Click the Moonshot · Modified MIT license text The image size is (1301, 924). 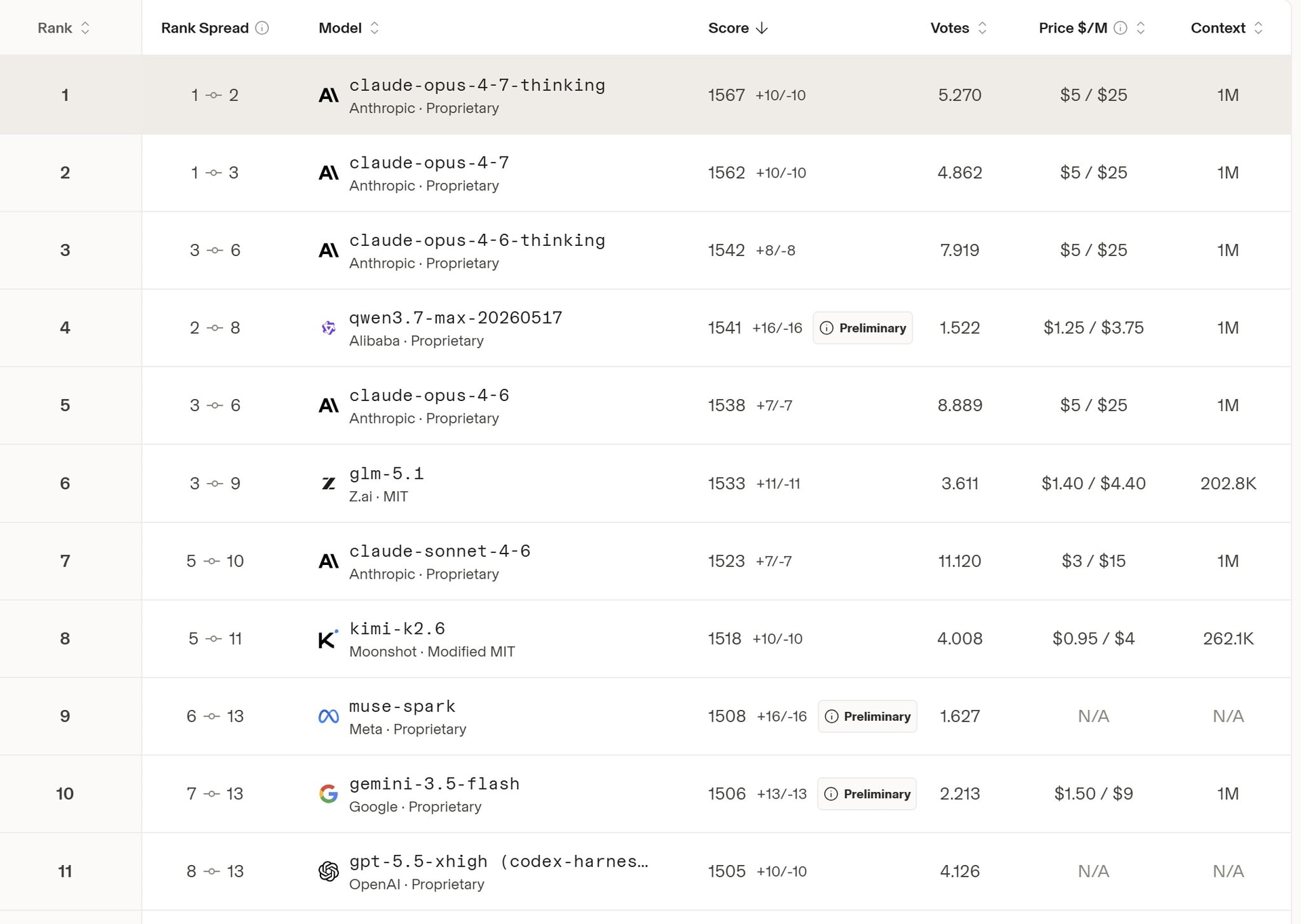432,652
